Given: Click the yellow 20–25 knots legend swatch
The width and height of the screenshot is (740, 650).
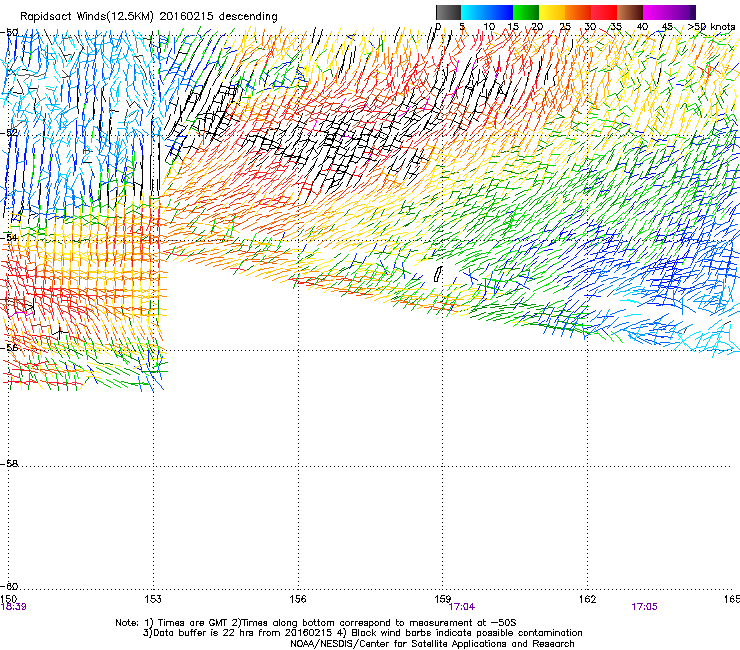Looking at the screenshot, I should [x=552, y=12].
